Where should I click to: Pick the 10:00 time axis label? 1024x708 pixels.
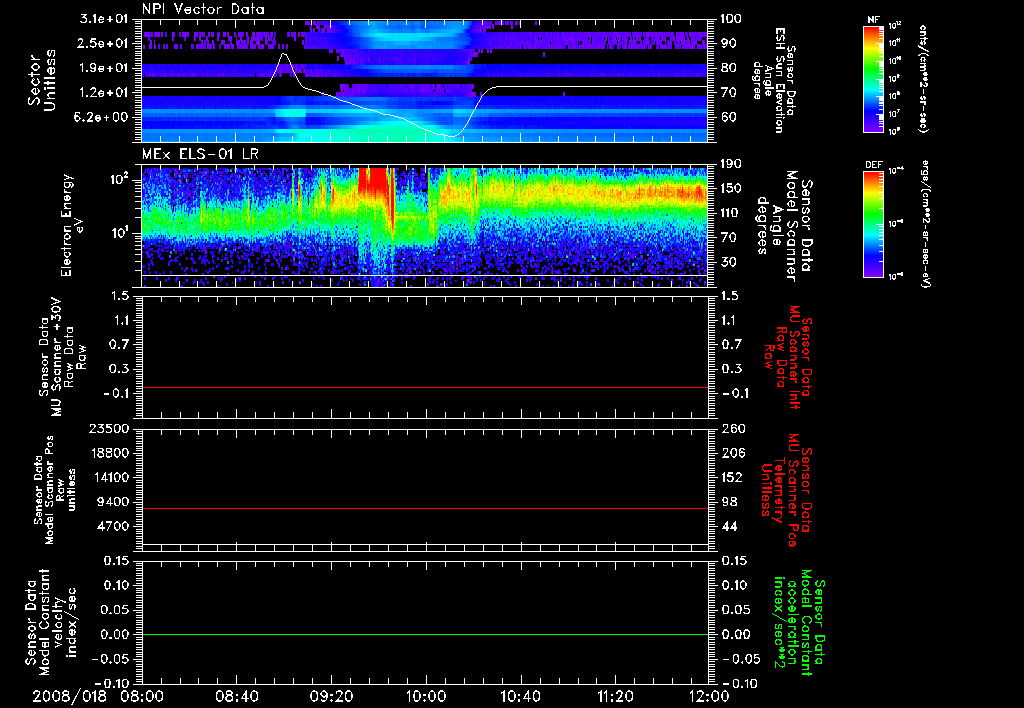[426, 695]
